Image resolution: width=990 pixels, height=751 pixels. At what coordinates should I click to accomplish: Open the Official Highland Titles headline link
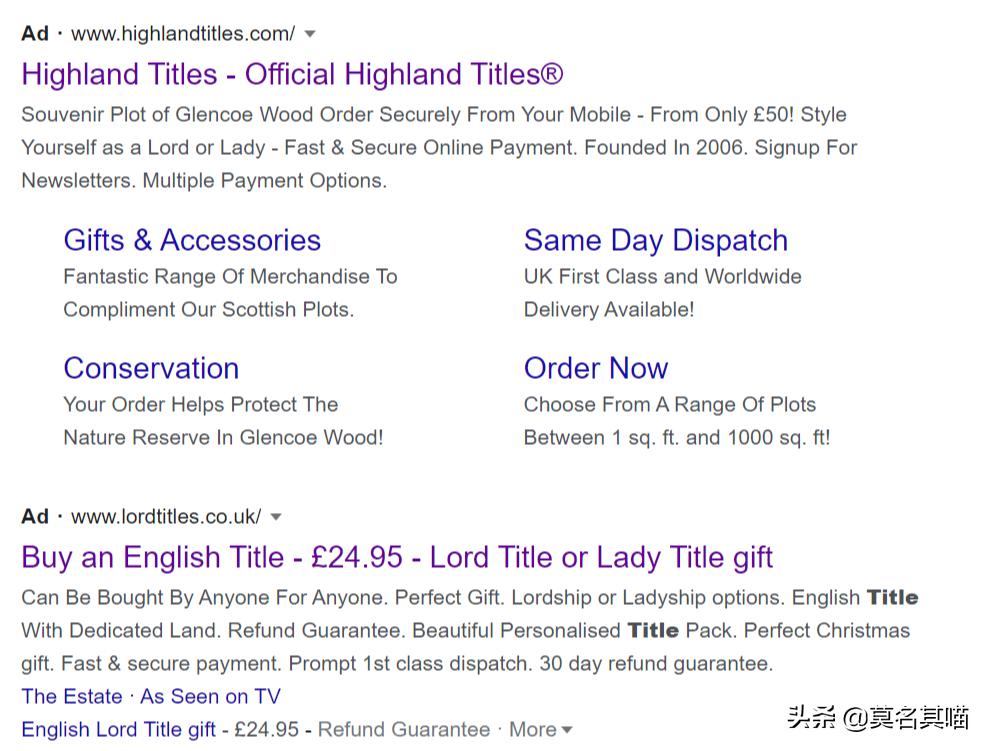click(292, 74)
